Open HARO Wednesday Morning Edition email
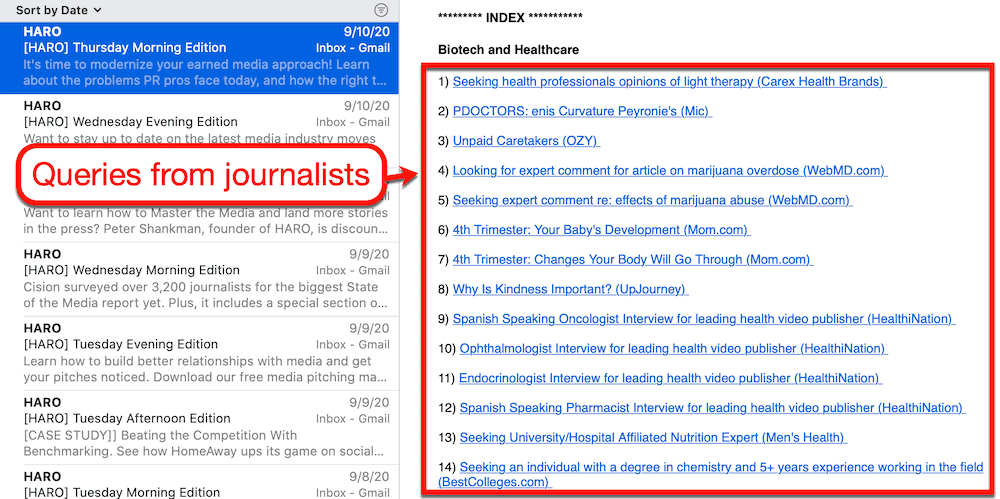1000x499 pixels. pos(200,270)
